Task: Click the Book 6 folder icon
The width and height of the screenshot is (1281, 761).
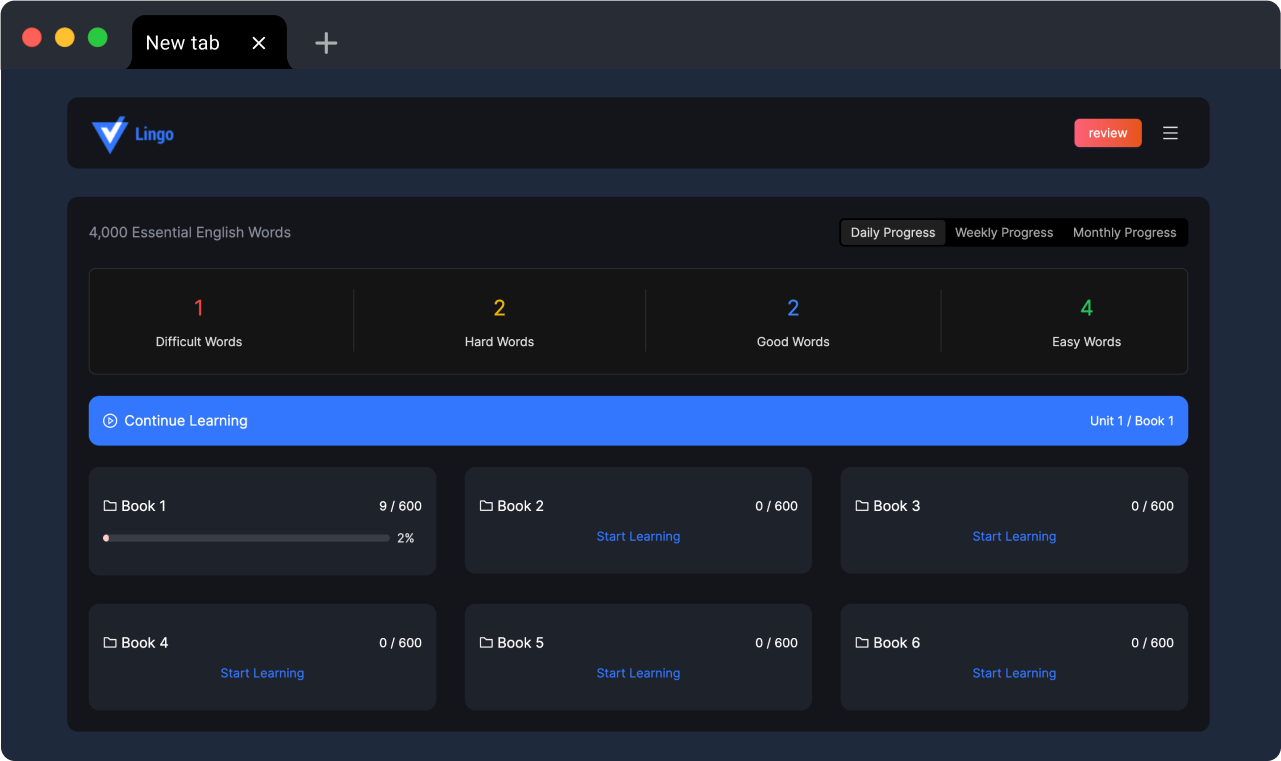Action: tap(862, 643)
